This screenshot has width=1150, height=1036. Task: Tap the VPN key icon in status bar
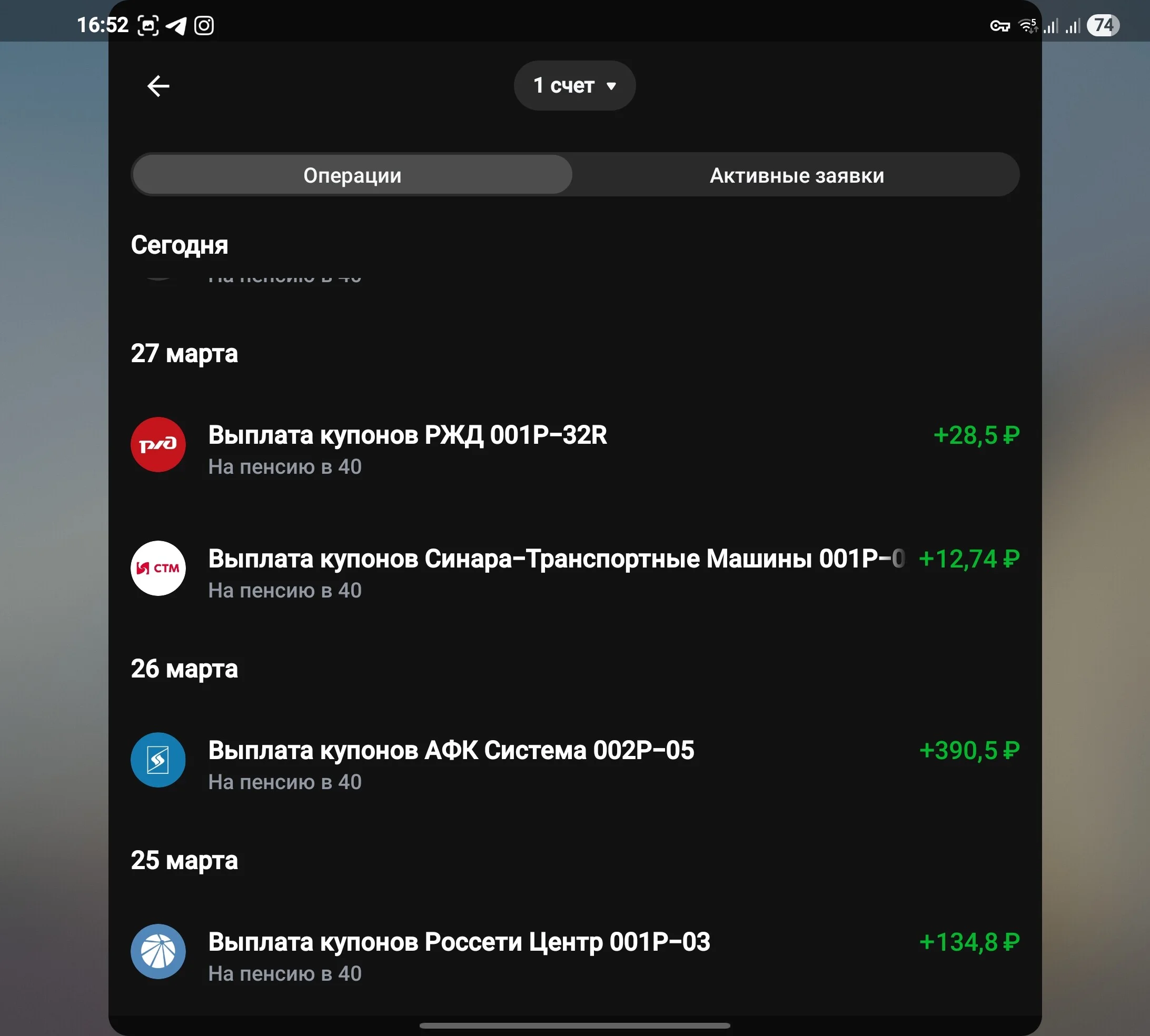click(x=1000, y=26)
